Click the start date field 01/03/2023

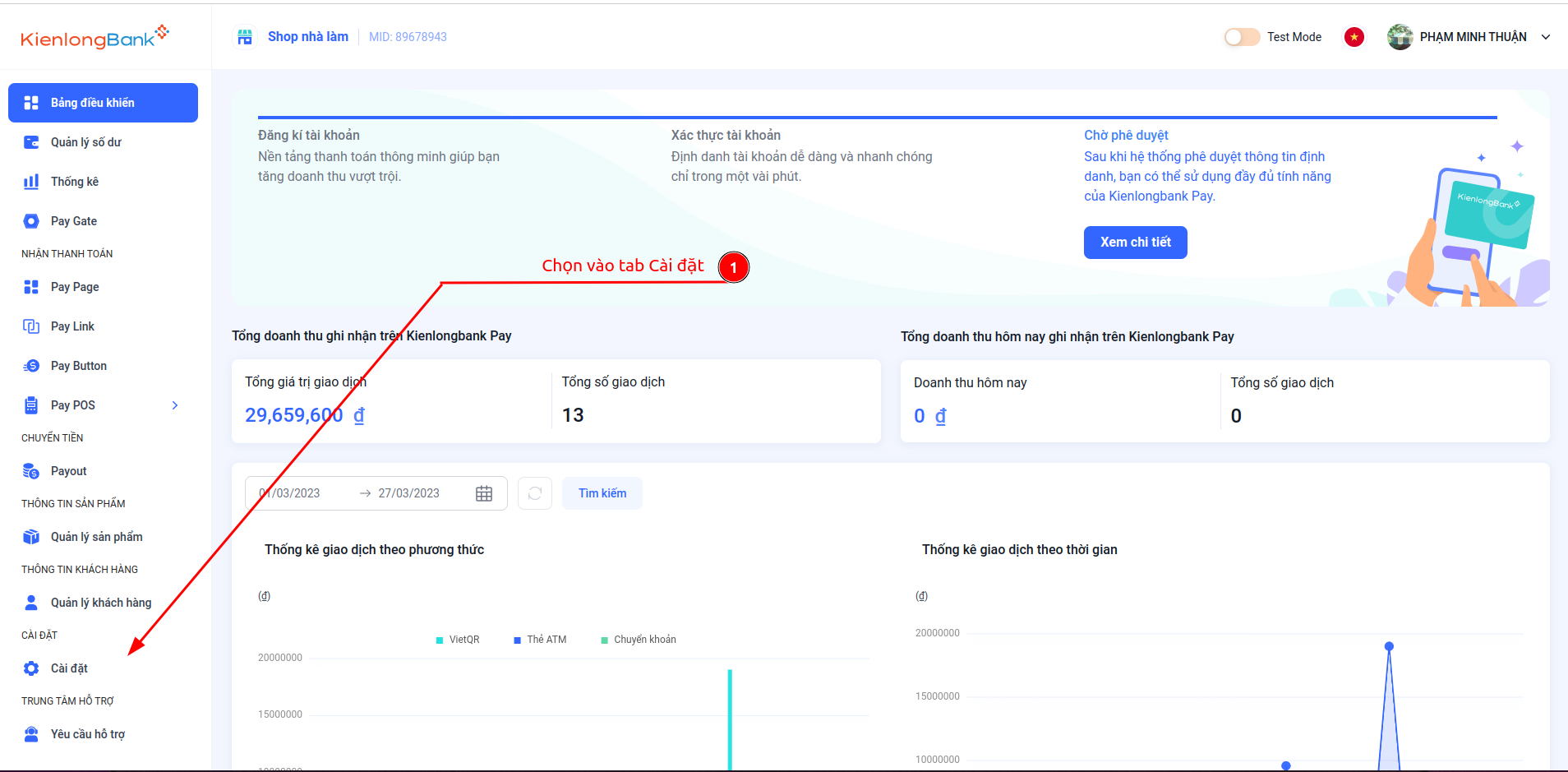coord(289,493)
